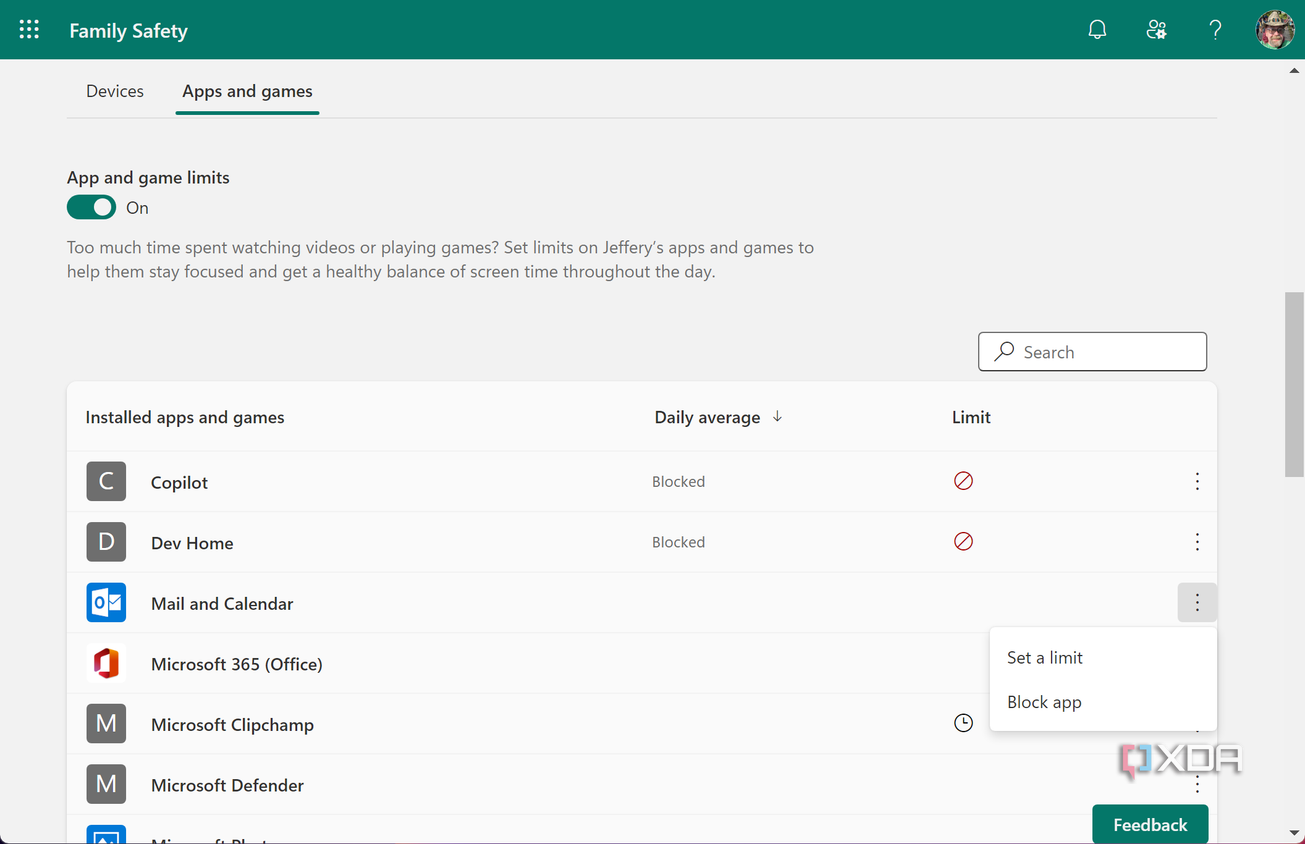The height and width of the screenshot is (844, 1305).
Task: Click Installed apps and games header
Action: pos(185,417)
